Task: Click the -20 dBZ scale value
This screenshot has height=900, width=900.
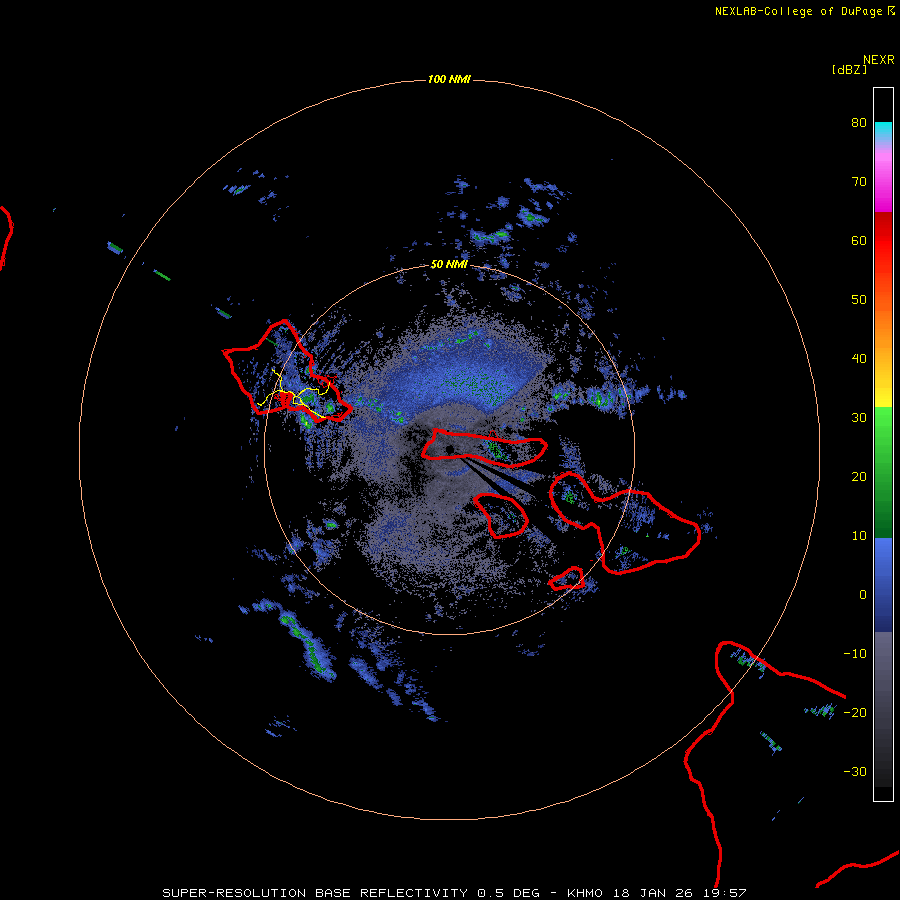Action: pos(855,713)
